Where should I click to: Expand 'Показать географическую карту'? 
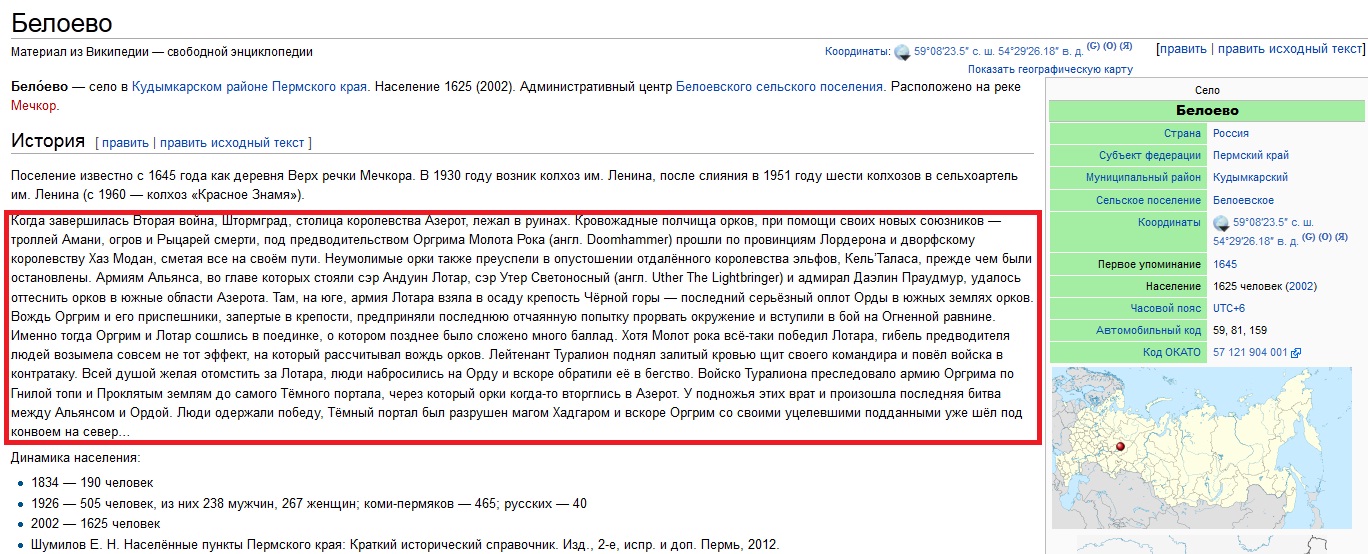click(1050, 69)
